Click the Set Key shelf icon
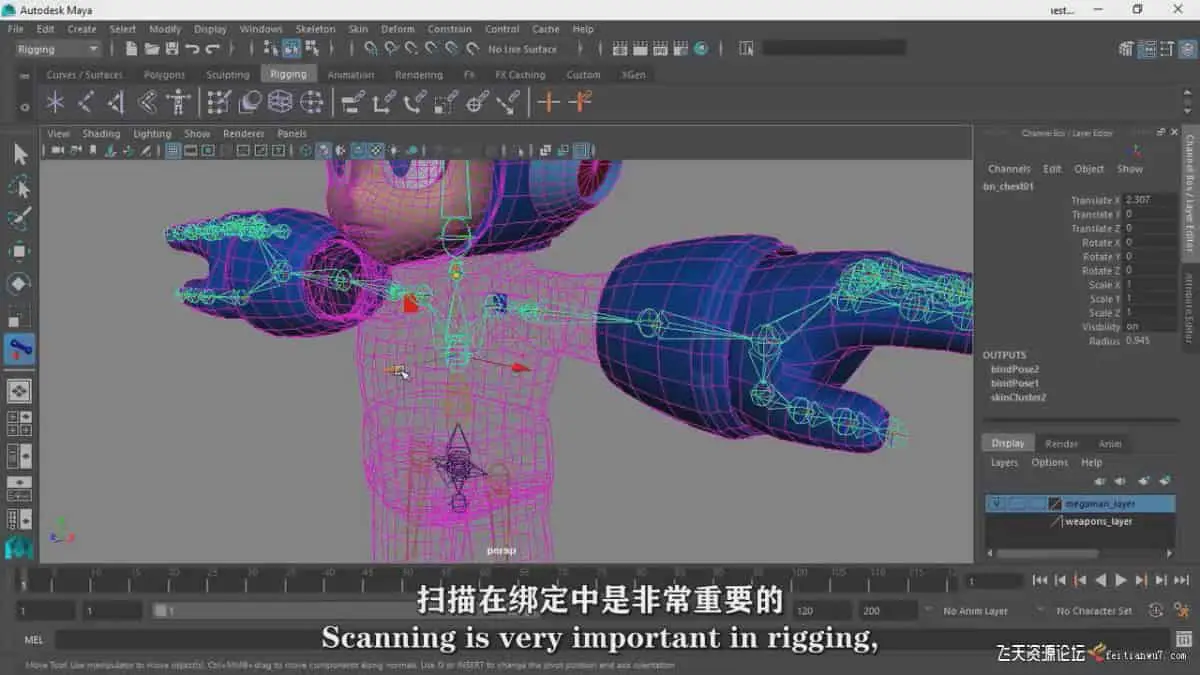Image resolution: width=1200 pixels, height=675 pixels. tap(548, 101)
